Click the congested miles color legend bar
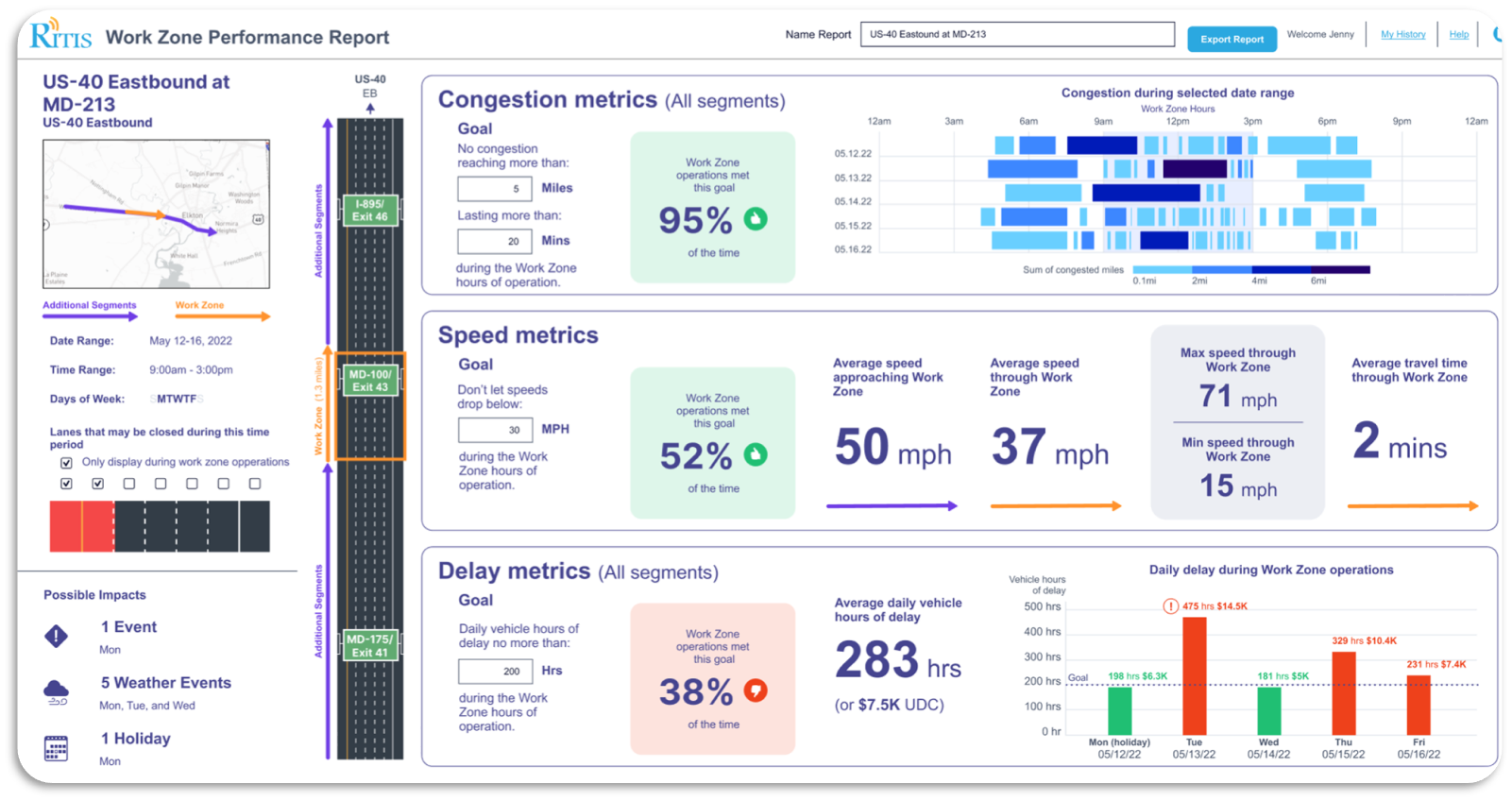 click(1250, 270)
